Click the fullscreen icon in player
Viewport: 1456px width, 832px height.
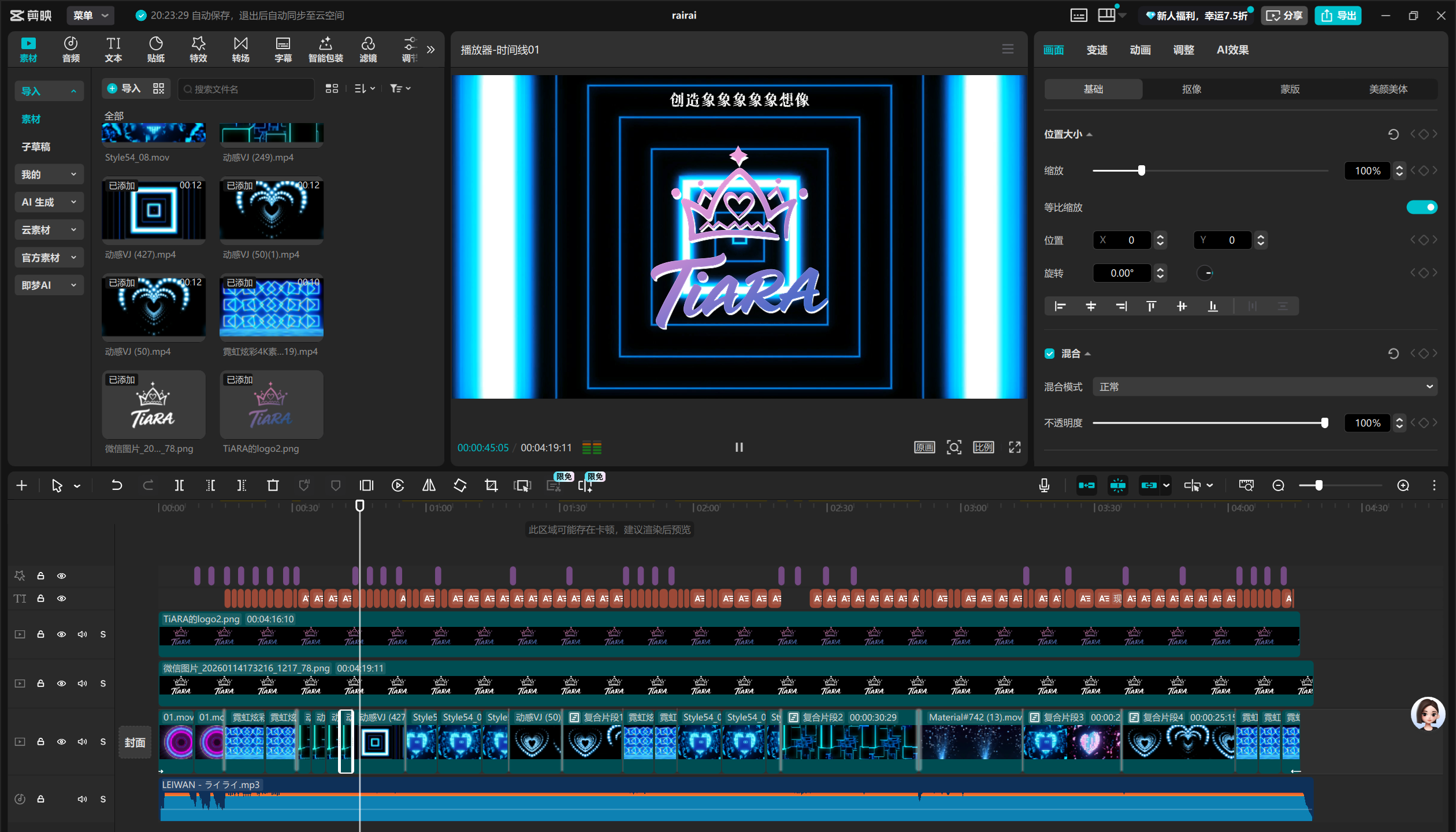point(1015,447)
